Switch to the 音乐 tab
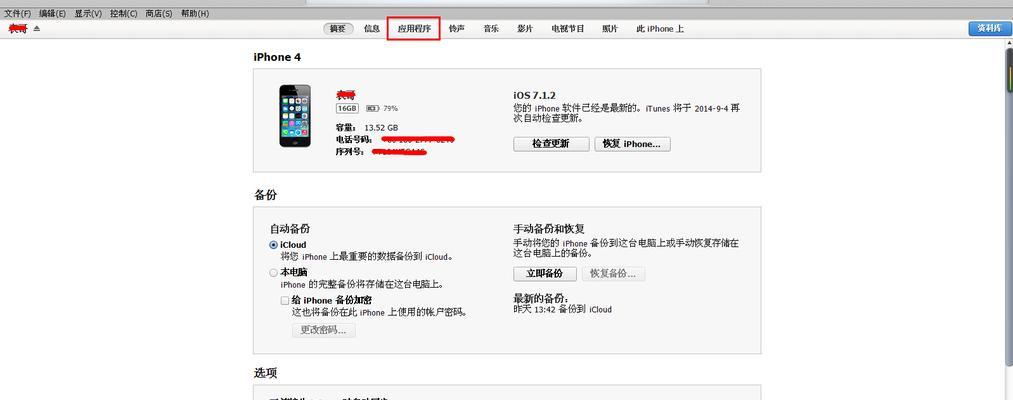This screenshot has height=400, width=1013. click(491, 28)
